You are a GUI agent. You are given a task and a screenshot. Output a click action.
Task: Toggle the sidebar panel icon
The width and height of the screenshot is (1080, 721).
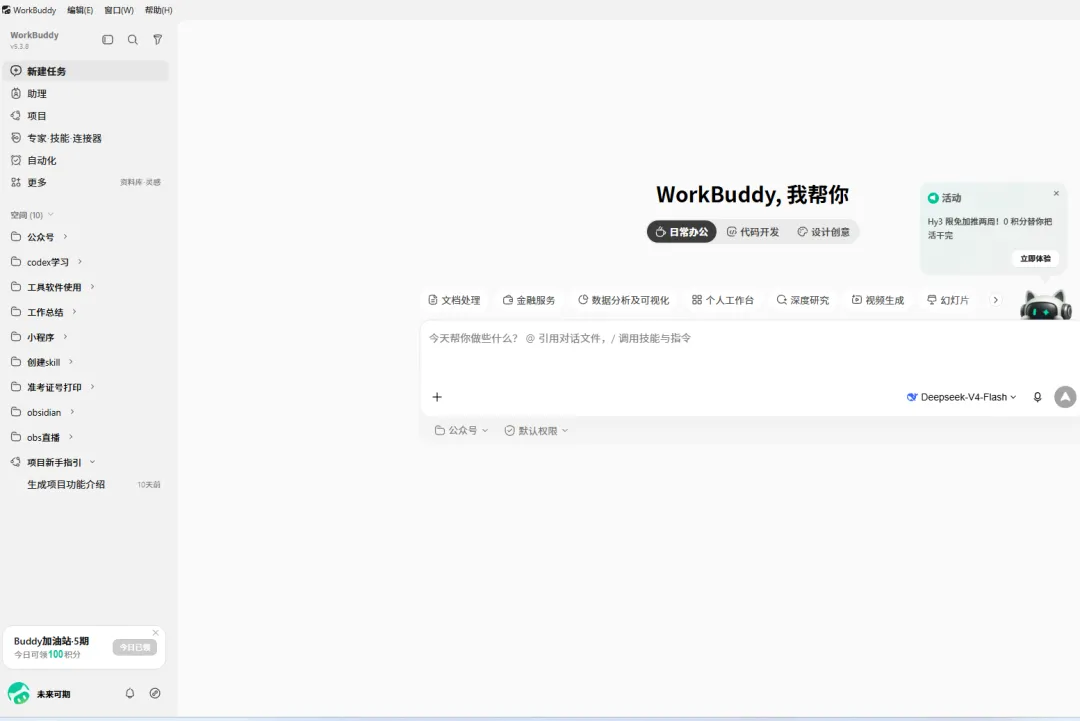[107, 40]
